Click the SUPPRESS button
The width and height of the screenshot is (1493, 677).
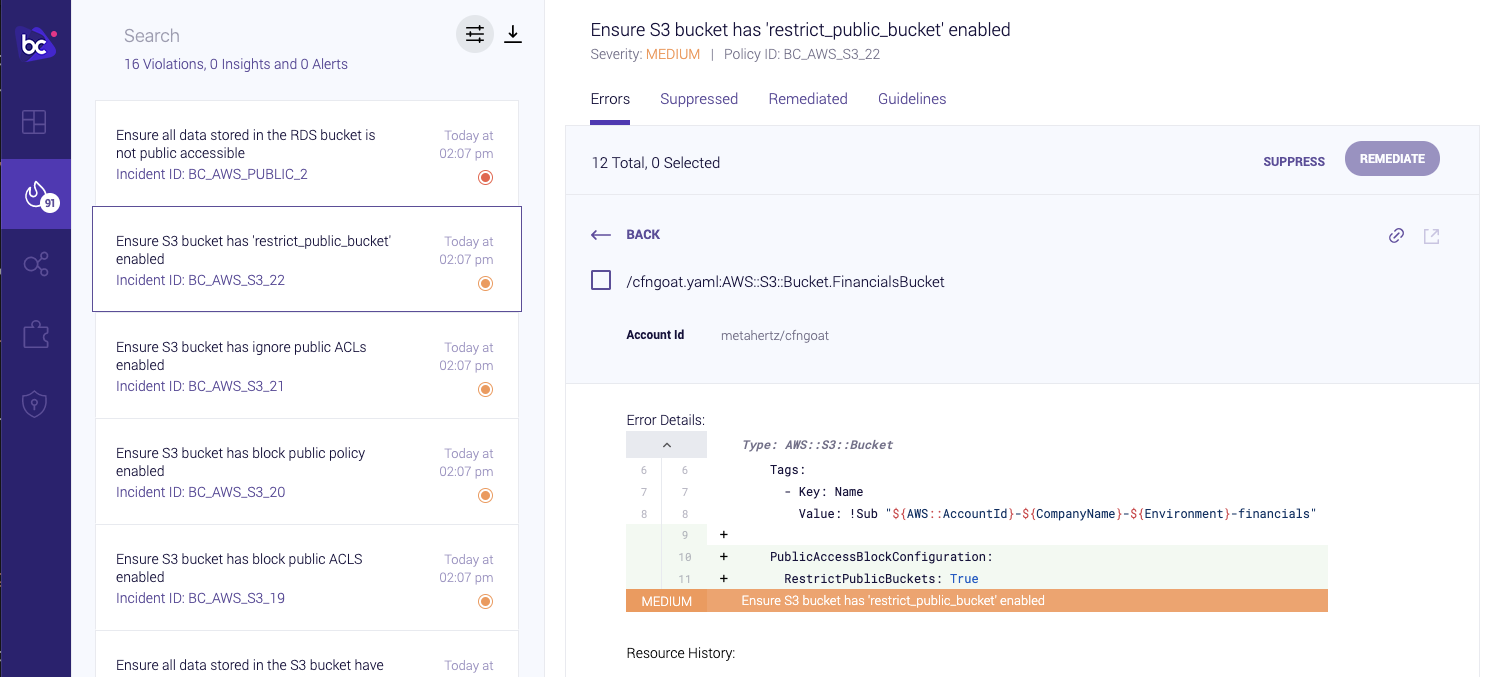click(x=1294, y=161)
